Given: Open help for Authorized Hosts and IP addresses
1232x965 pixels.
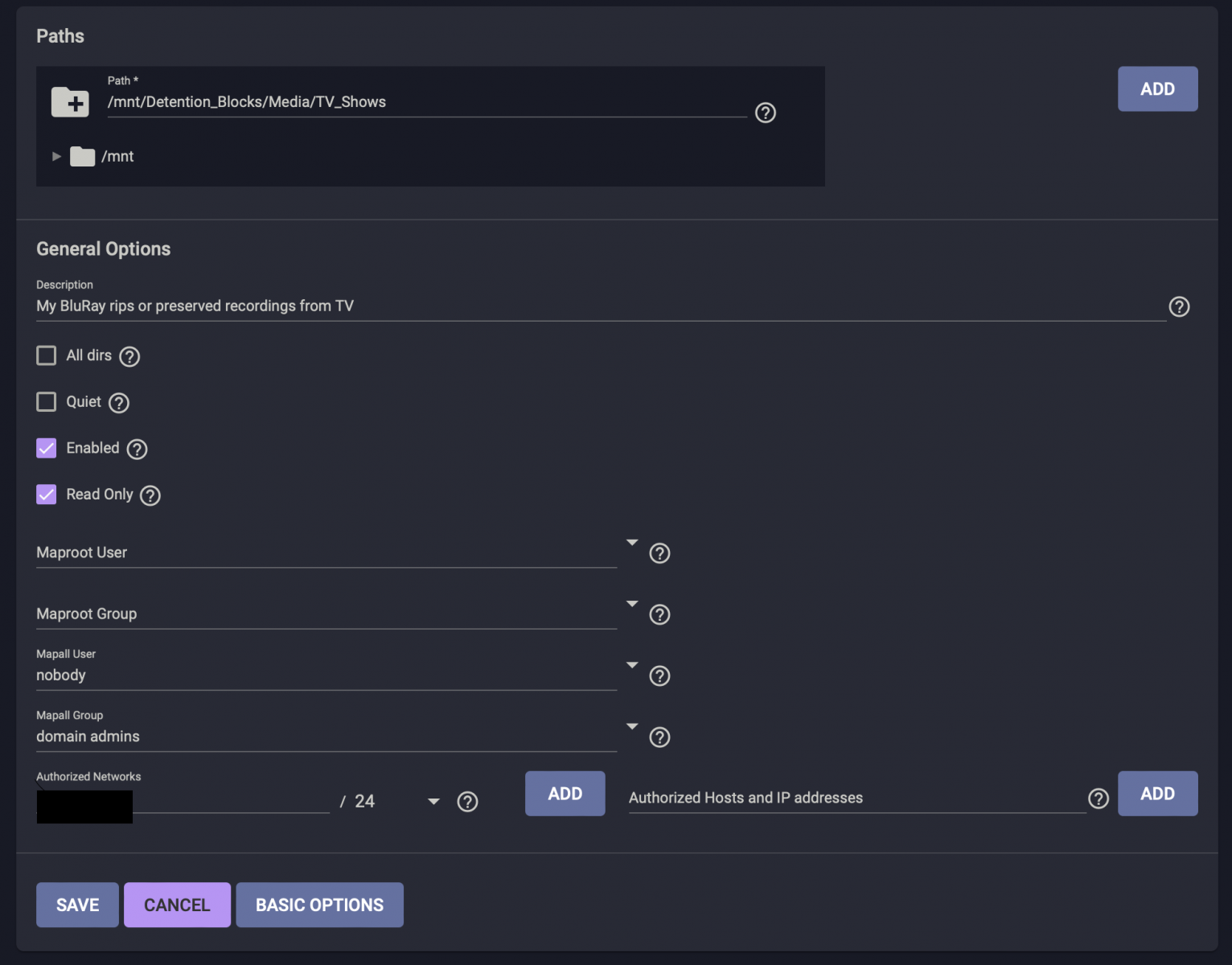Looking at the screenshot, I should pyautogui.click(x=1099, y=799).
